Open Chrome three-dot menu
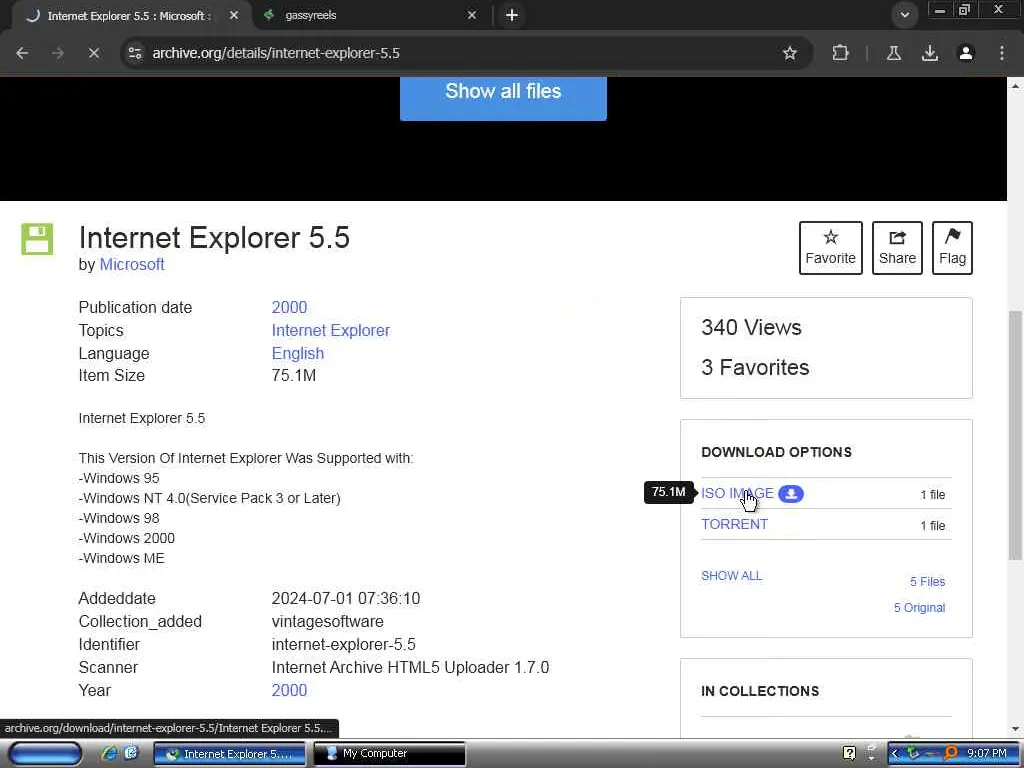 tap(1002, 53)
